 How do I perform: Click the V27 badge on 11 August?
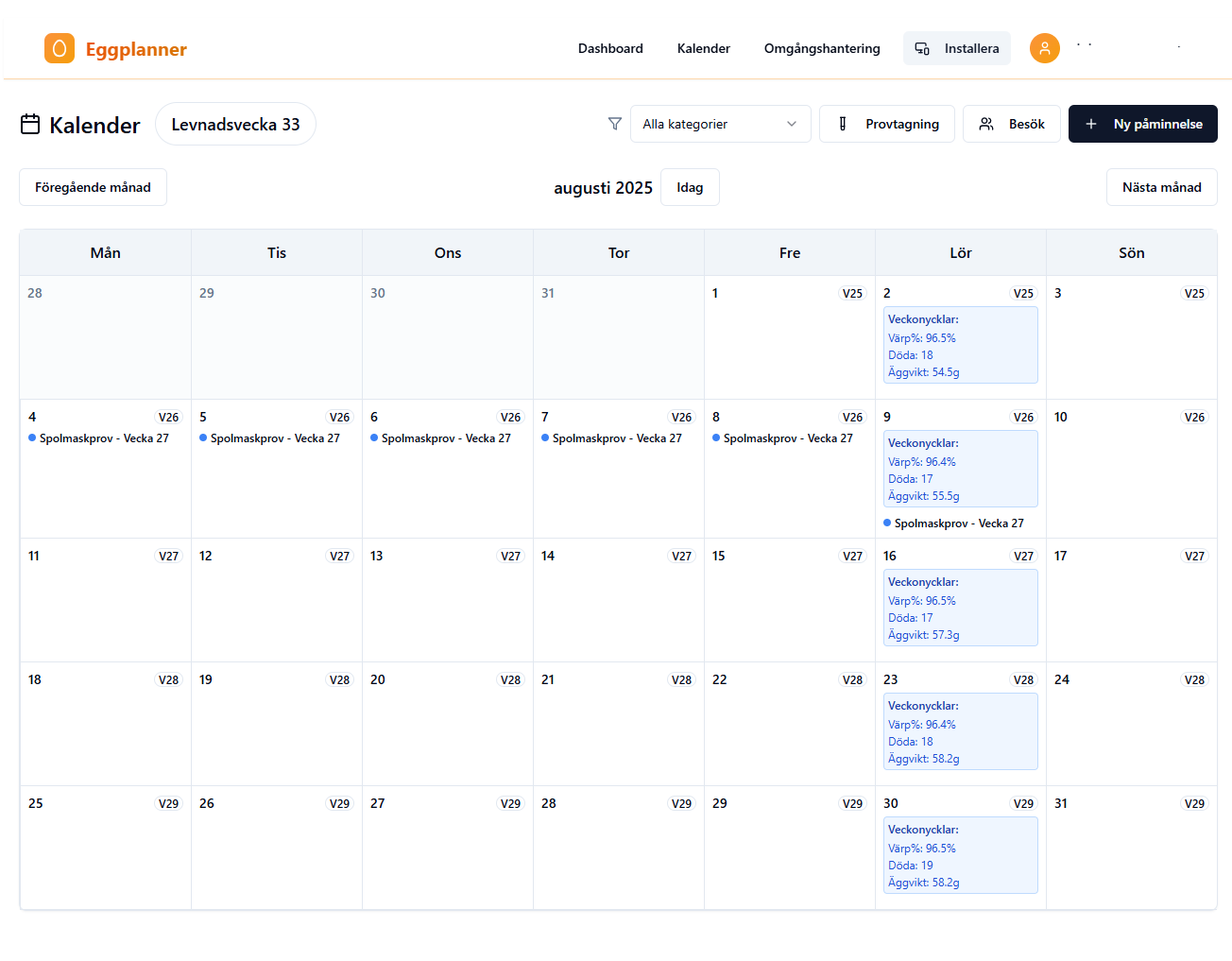point(168,557)
